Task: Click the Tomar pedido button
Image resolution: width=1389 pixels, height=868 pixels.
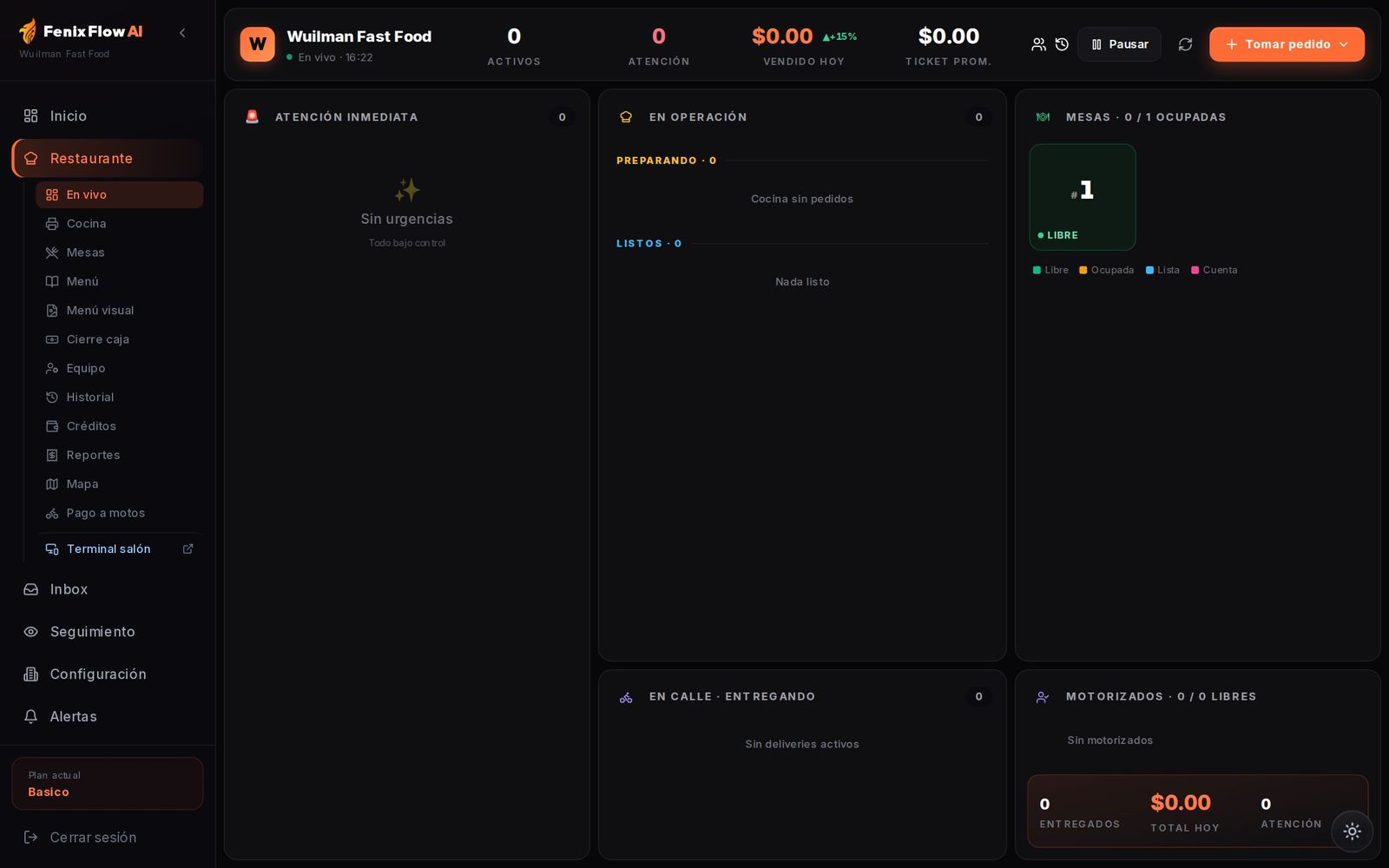Action: [x=1287, y=44]
